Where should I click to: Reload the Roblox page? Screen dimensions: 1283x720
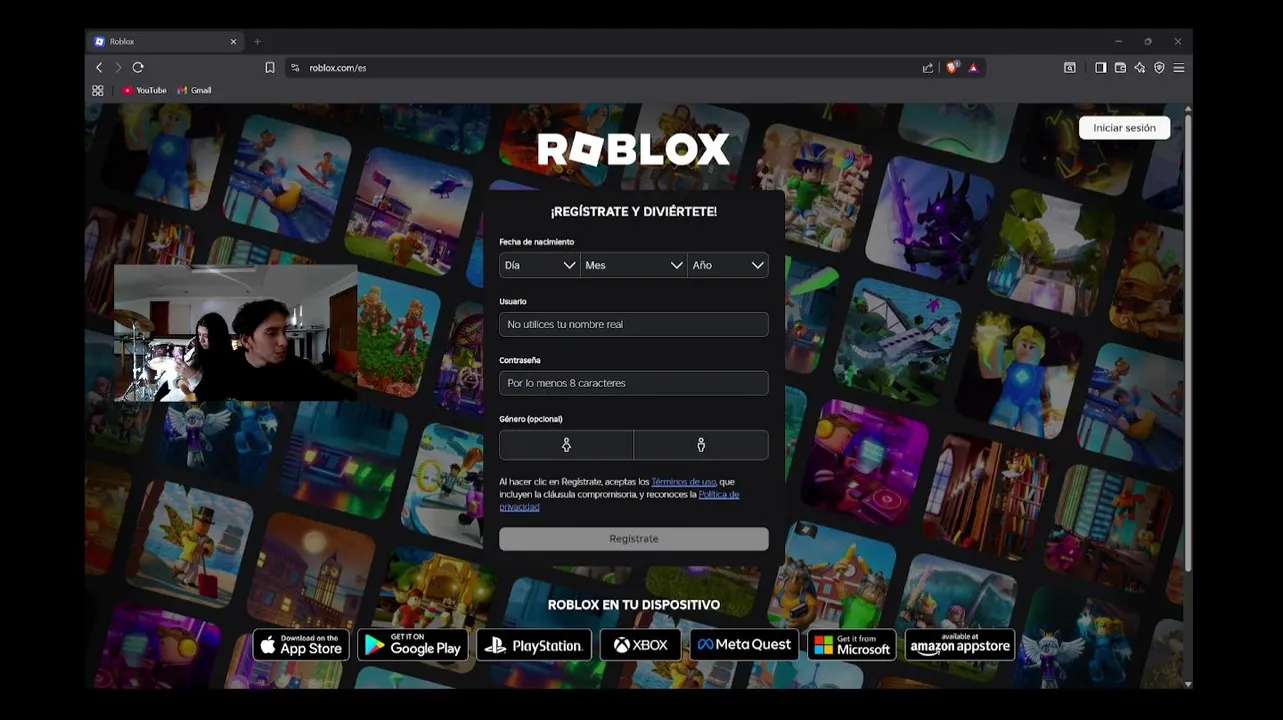(x=138, y=67)
